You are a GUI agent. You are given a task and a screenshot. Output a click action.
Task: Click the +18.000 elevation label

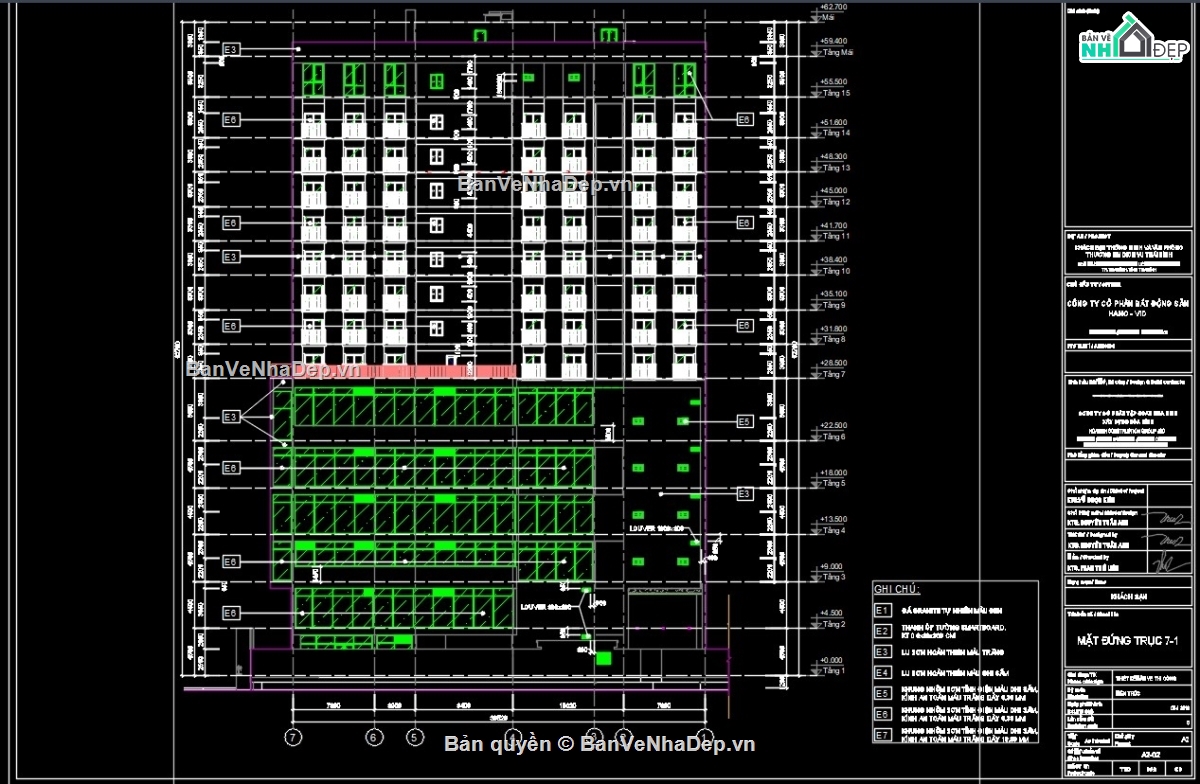pos(835,473)
